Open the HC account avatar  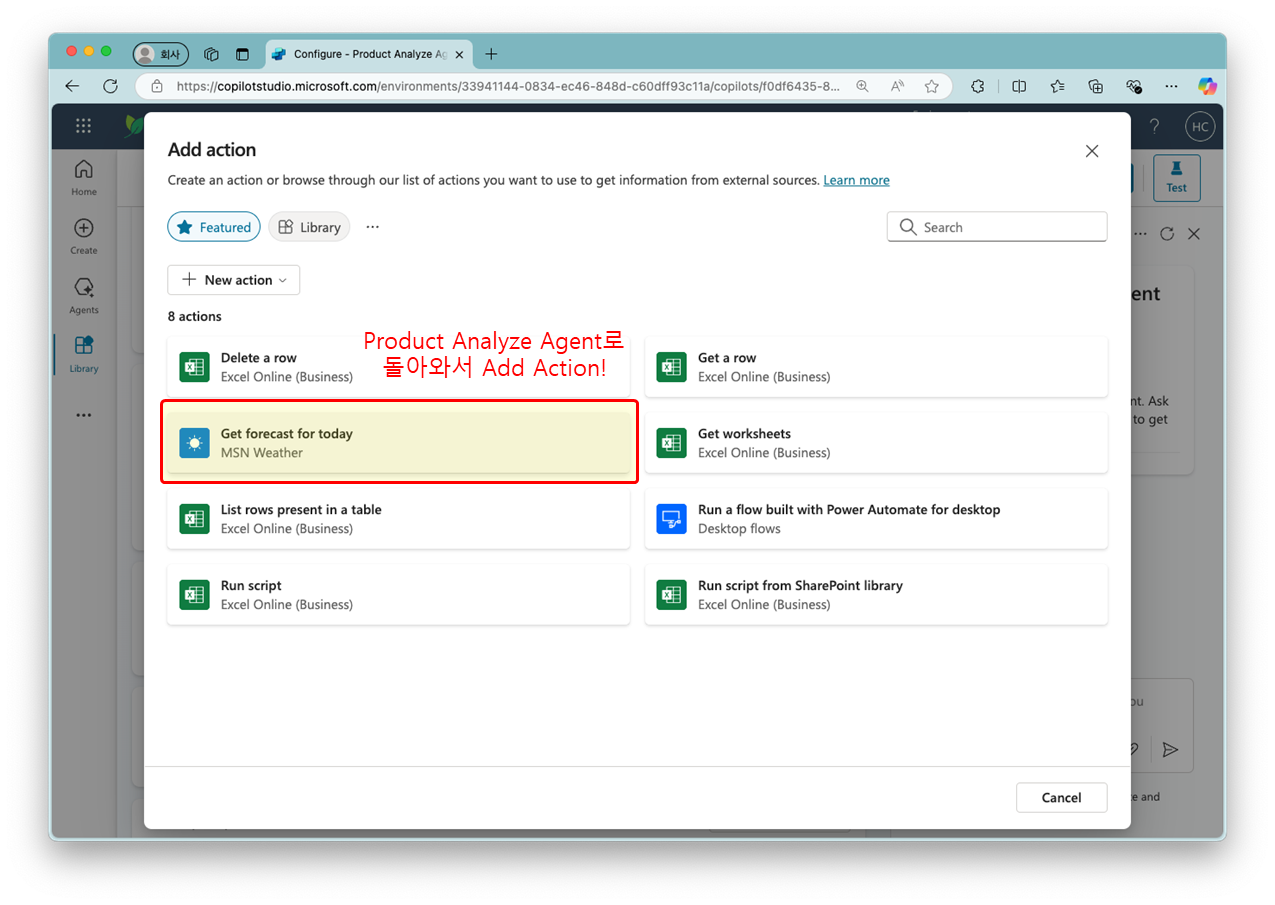pyautogui.click(x=1199, y=126)
